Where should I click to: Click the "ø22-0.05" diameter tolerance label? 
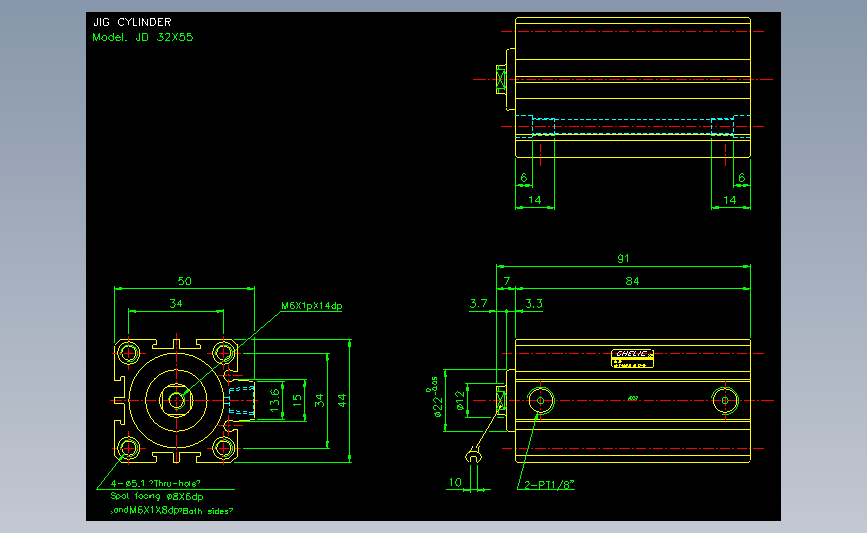[x=435, y=396]
